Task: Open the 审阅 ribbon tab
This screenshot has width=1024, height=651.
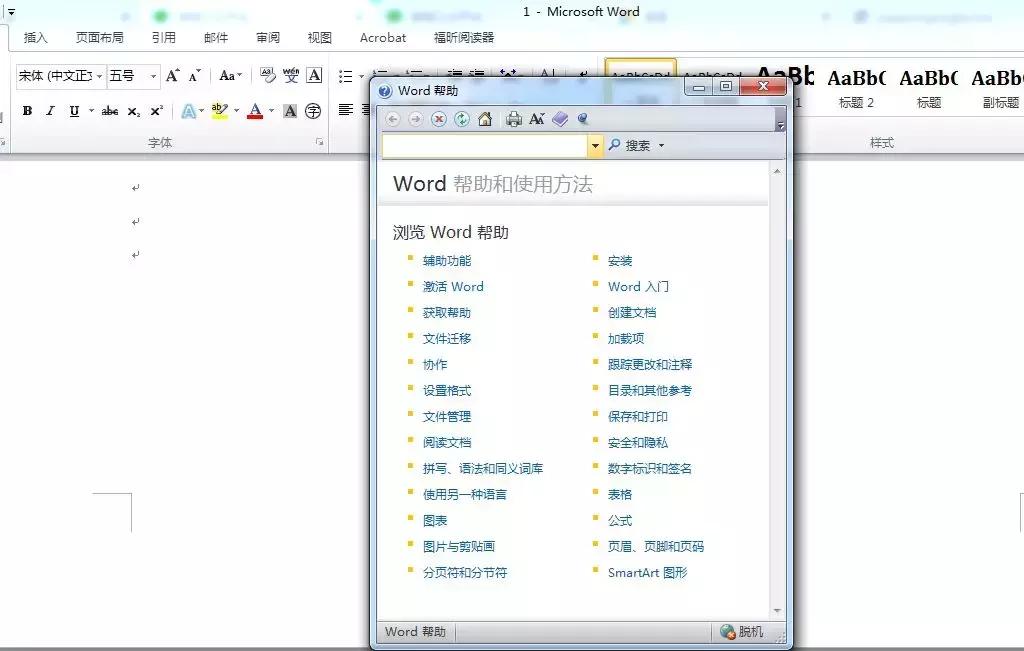Action: tap(267, 37)
